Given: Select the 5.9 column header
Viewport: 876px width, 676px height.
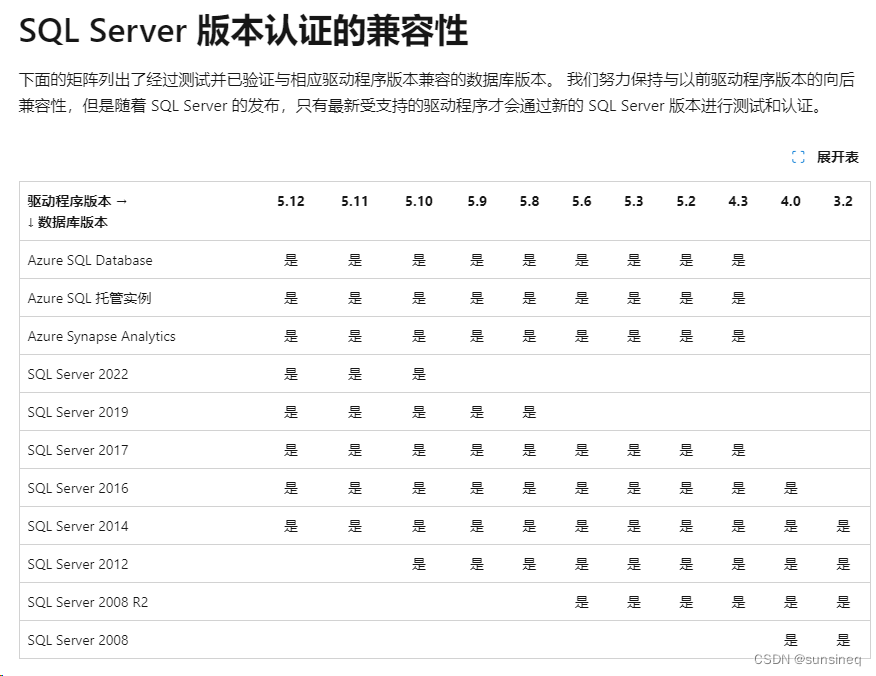Looking at the screenshot, I should point(477,201).
